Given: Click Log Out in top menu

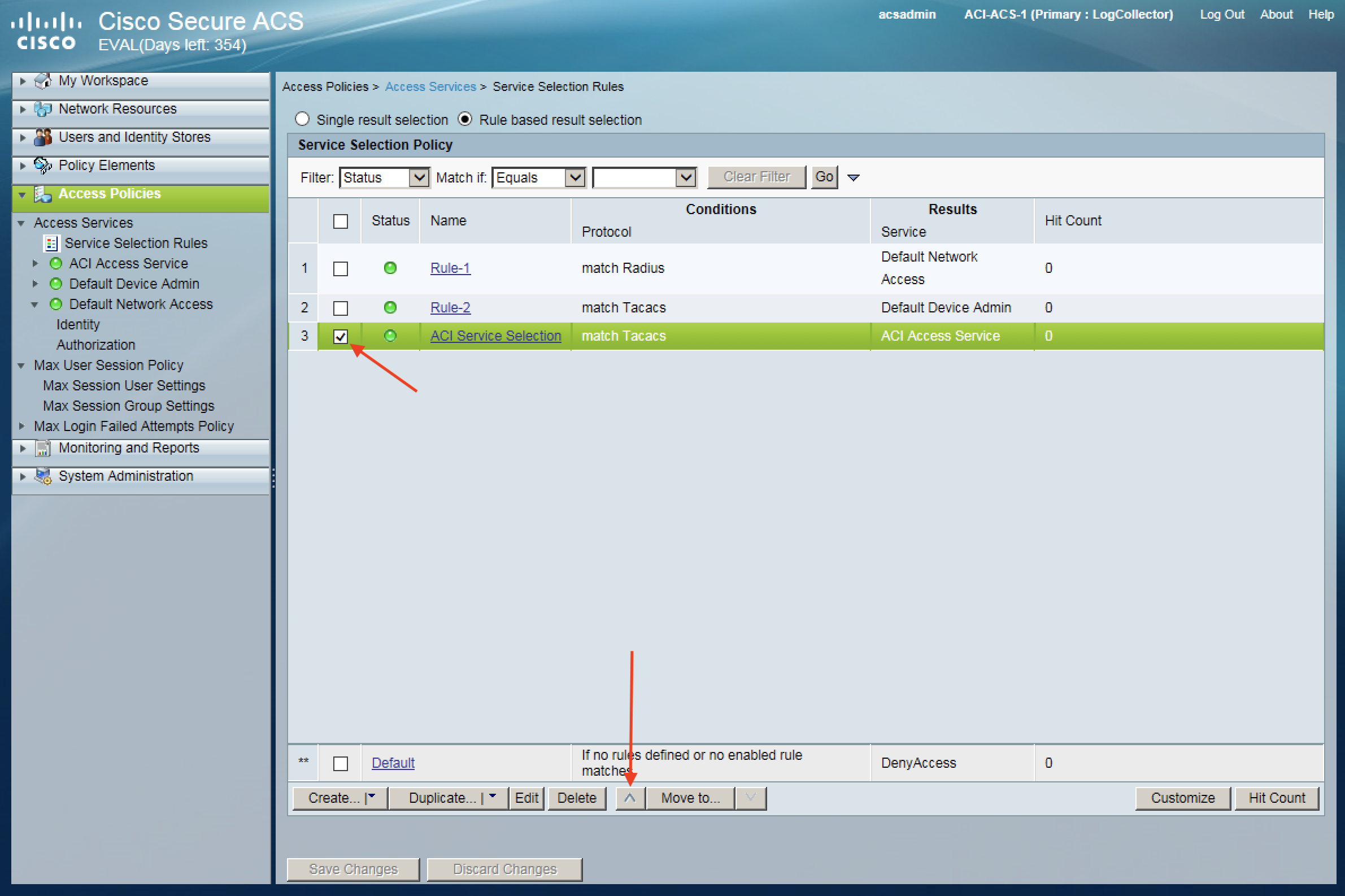Looking at the screenshot, I should [x=1222, y=15].
